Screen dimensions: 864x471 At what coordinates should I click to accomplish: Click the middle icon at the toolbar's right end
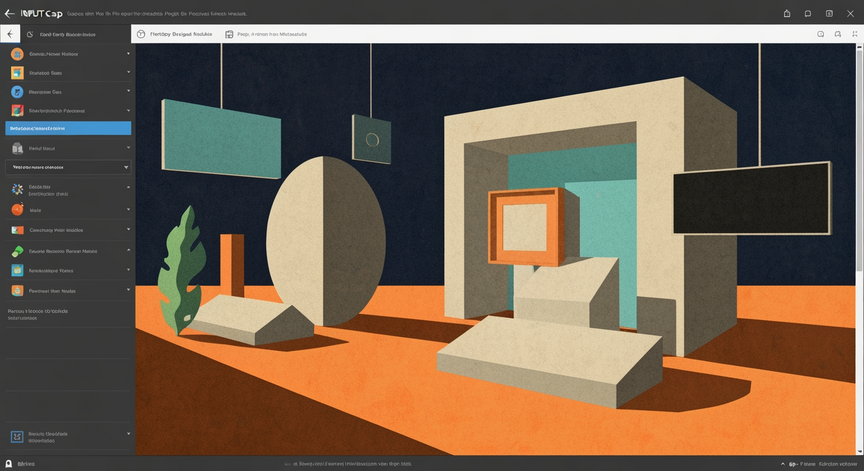(x=838, y=34)
